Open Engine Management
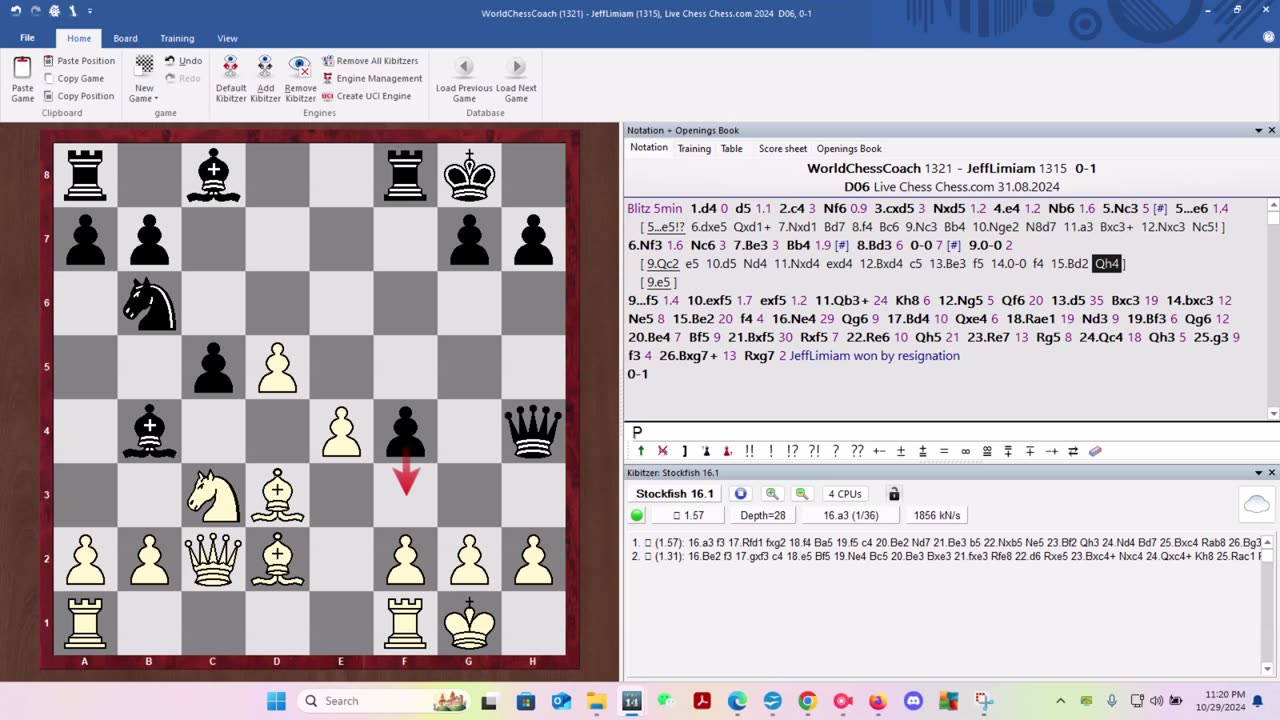1280x720 pixels. (x=372, y=78)
